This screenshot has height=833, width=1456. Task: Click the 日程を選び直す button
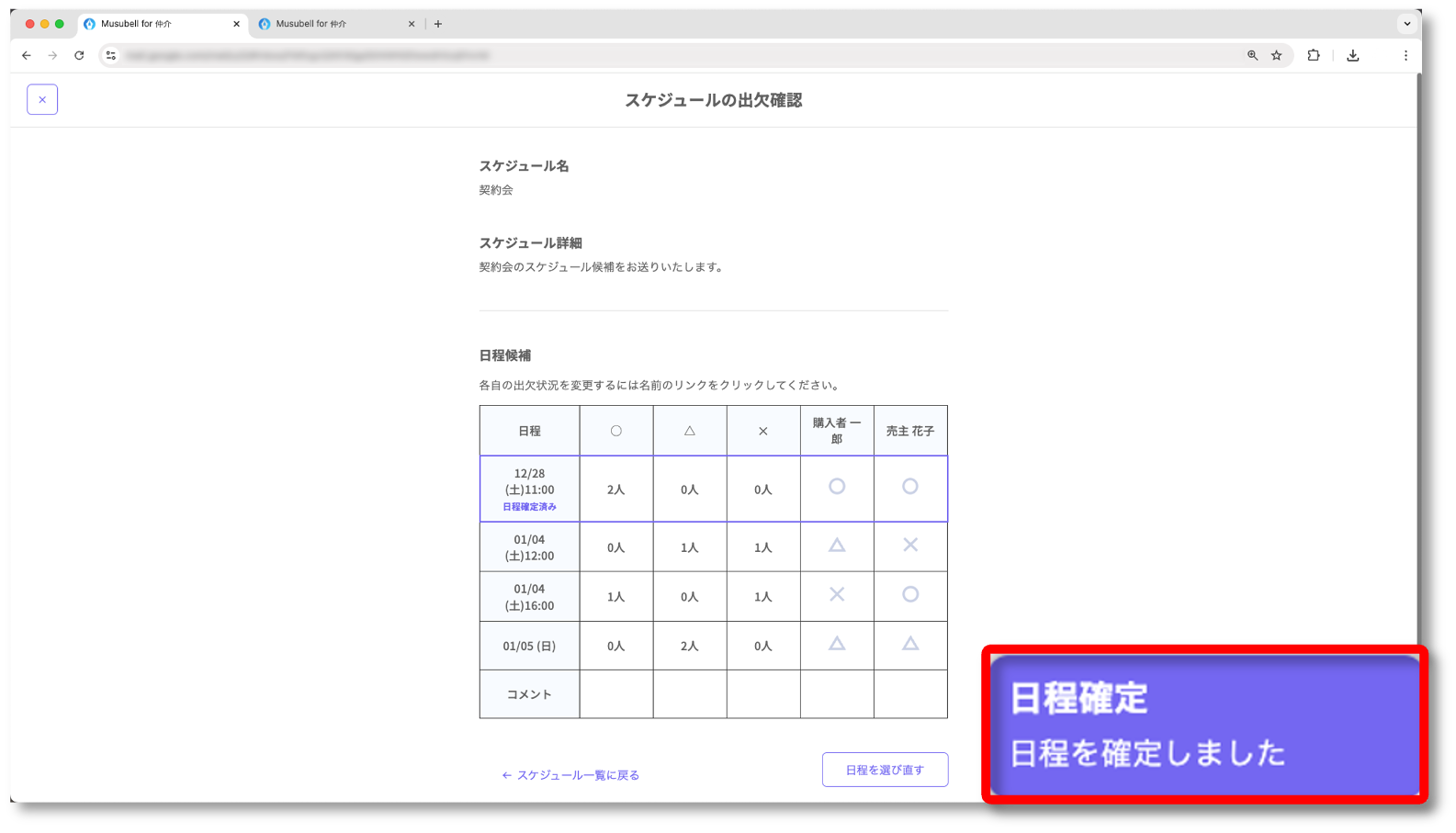(885, 770)
